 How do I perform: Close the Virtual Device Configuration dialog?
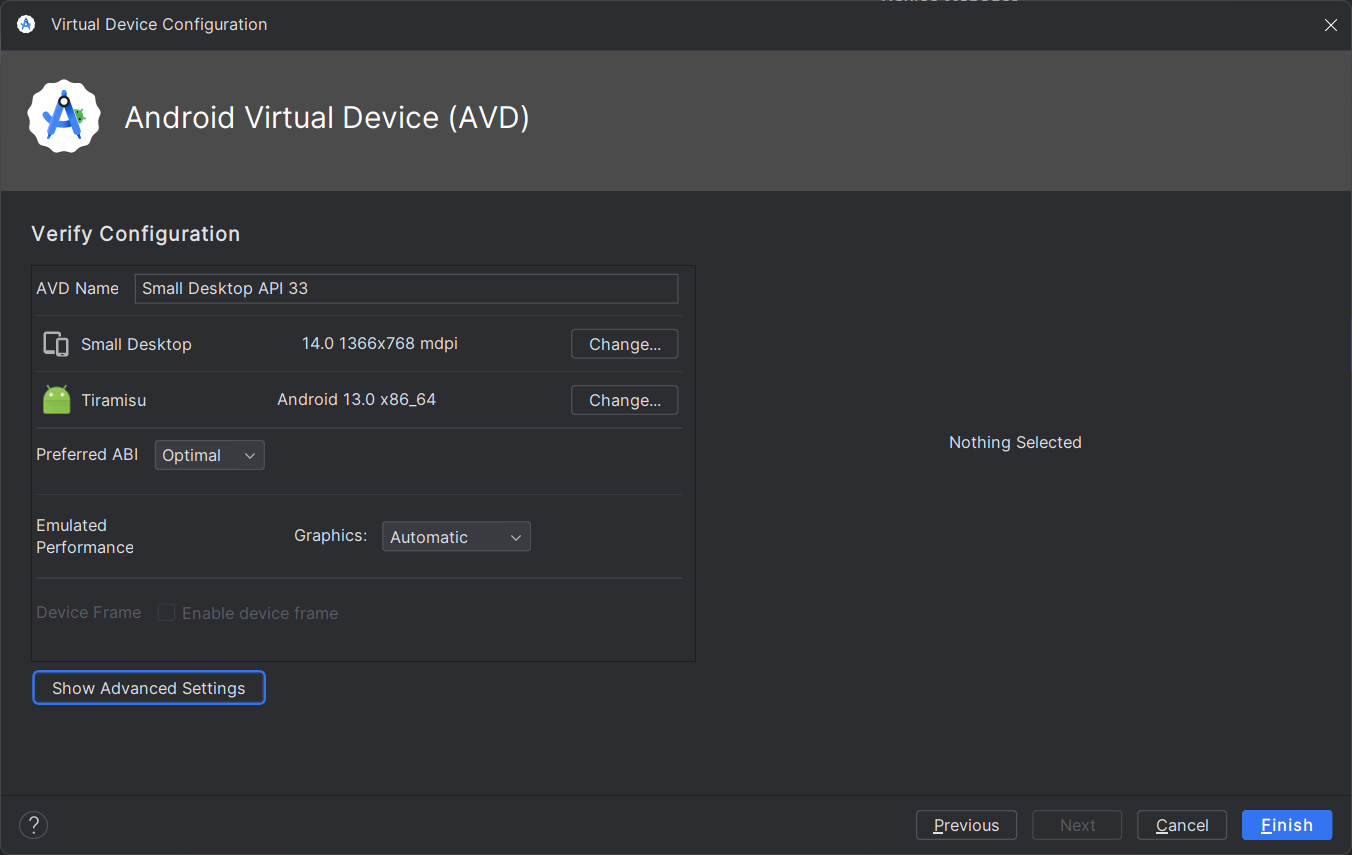1330,25
